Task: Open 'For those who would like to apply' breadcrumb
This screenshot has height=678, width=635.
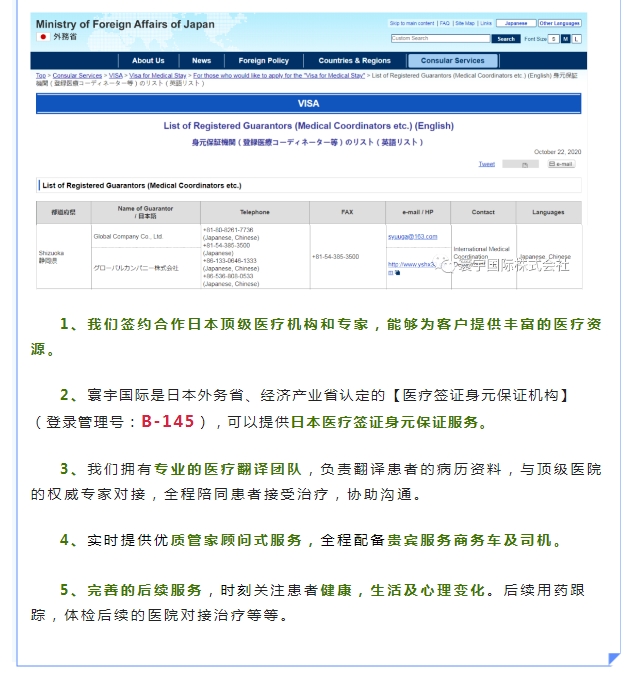Action: [x=279, y=76]
